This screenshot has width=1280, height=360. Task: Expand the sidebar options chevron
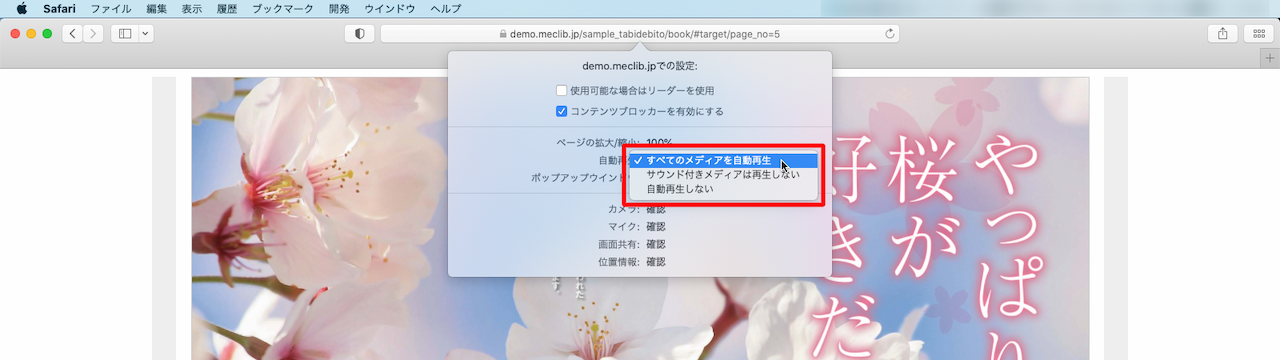146,34
